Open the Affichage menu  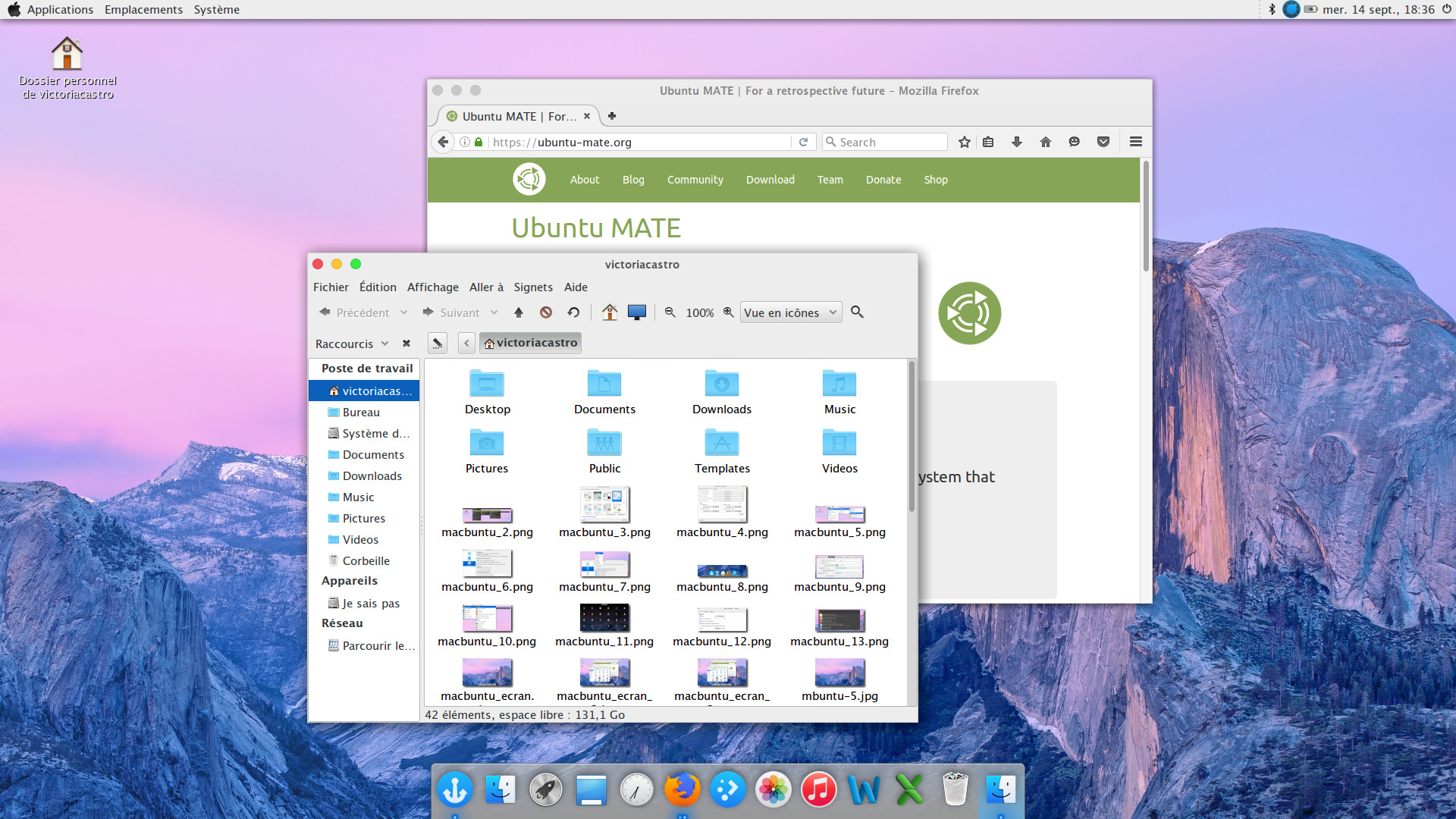click(432, 287)
